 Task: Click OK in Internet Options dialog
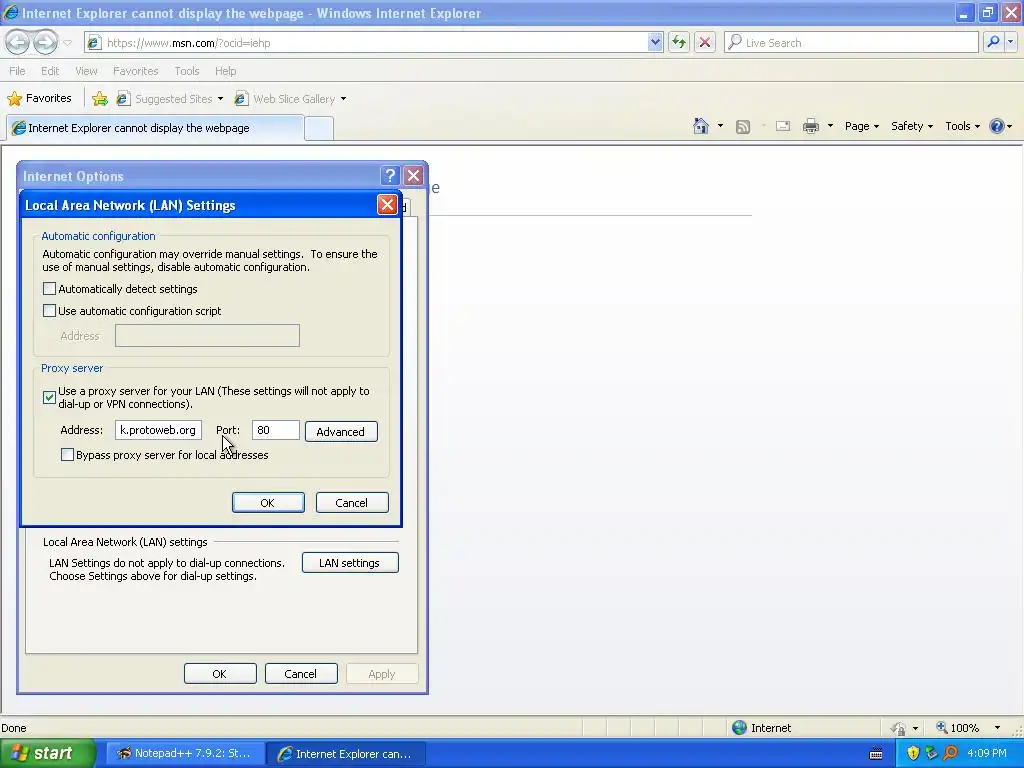(220, 674)
